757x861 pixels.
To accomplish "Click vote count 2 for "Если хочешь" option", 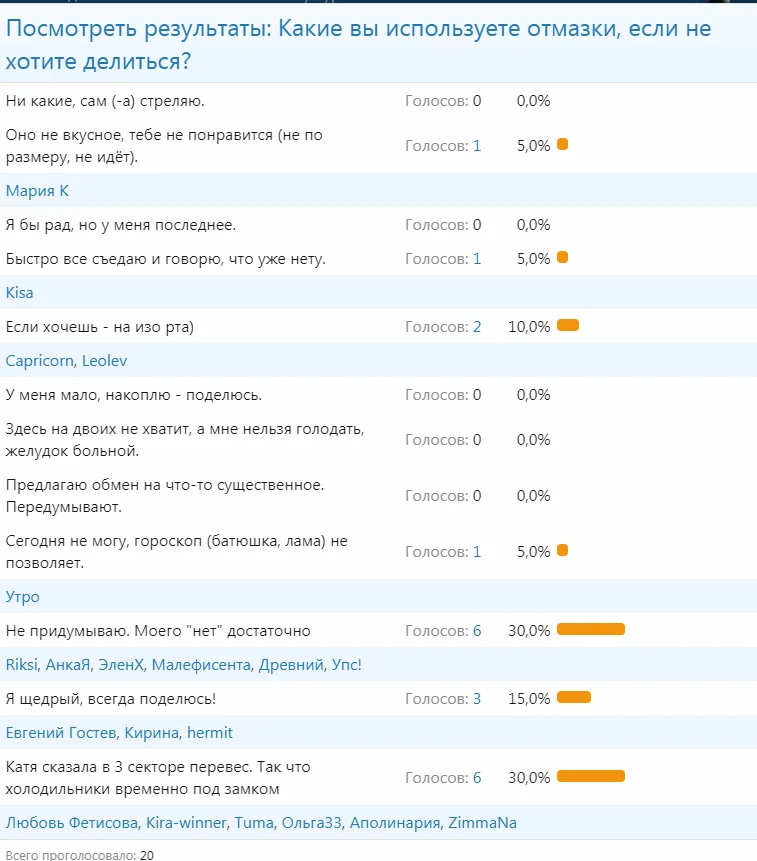I will pos(477,327).
